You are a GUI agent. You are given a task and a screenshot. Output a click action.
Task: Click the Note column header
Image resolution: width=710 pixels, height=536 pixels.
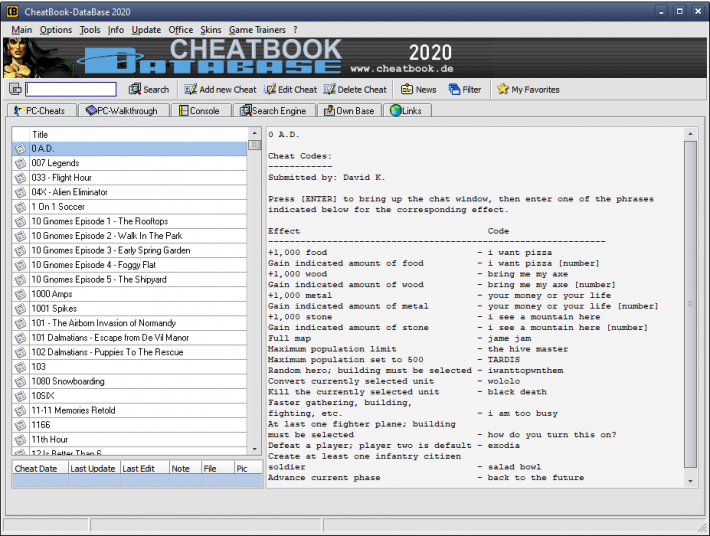[x=186, y=469]
